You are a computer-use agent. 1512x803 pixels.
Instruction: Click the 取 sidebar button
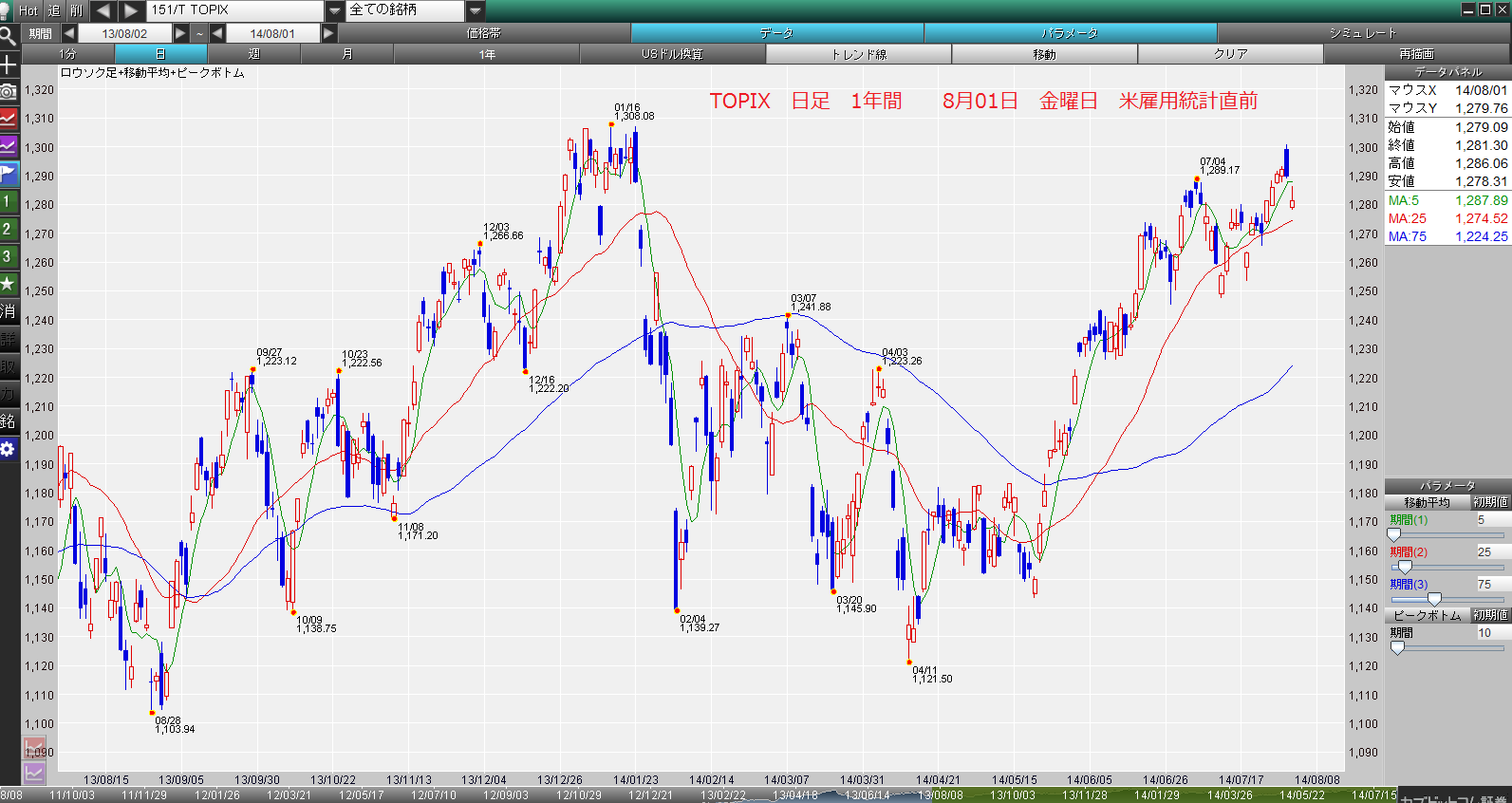tap(9, 366)
